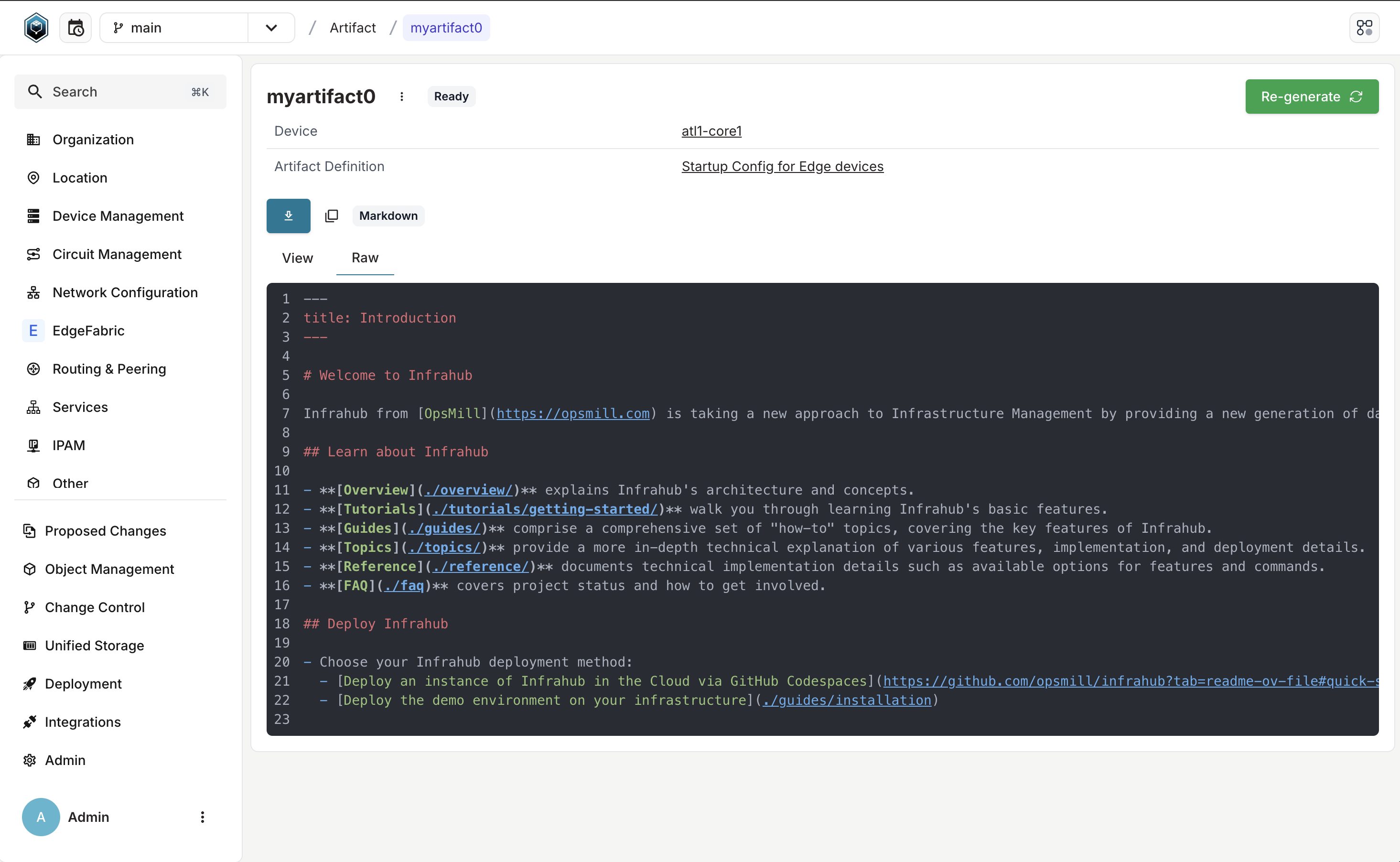Click the IPAM sidebar icon
The height and width of the screenshot is (862, 1400).
click(x=34, y=445)
